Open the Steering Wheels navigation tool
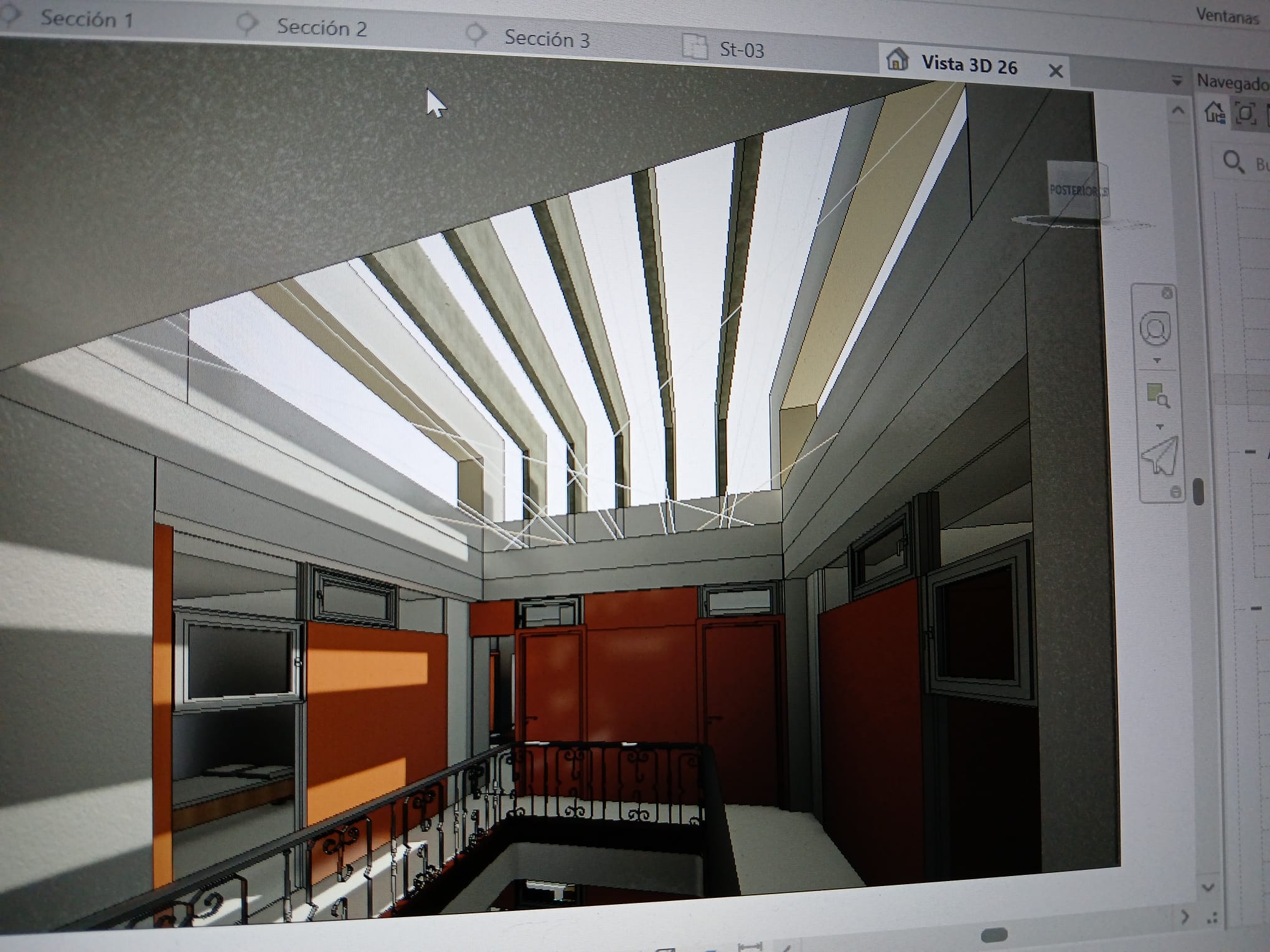 [x=1155, y=329]
